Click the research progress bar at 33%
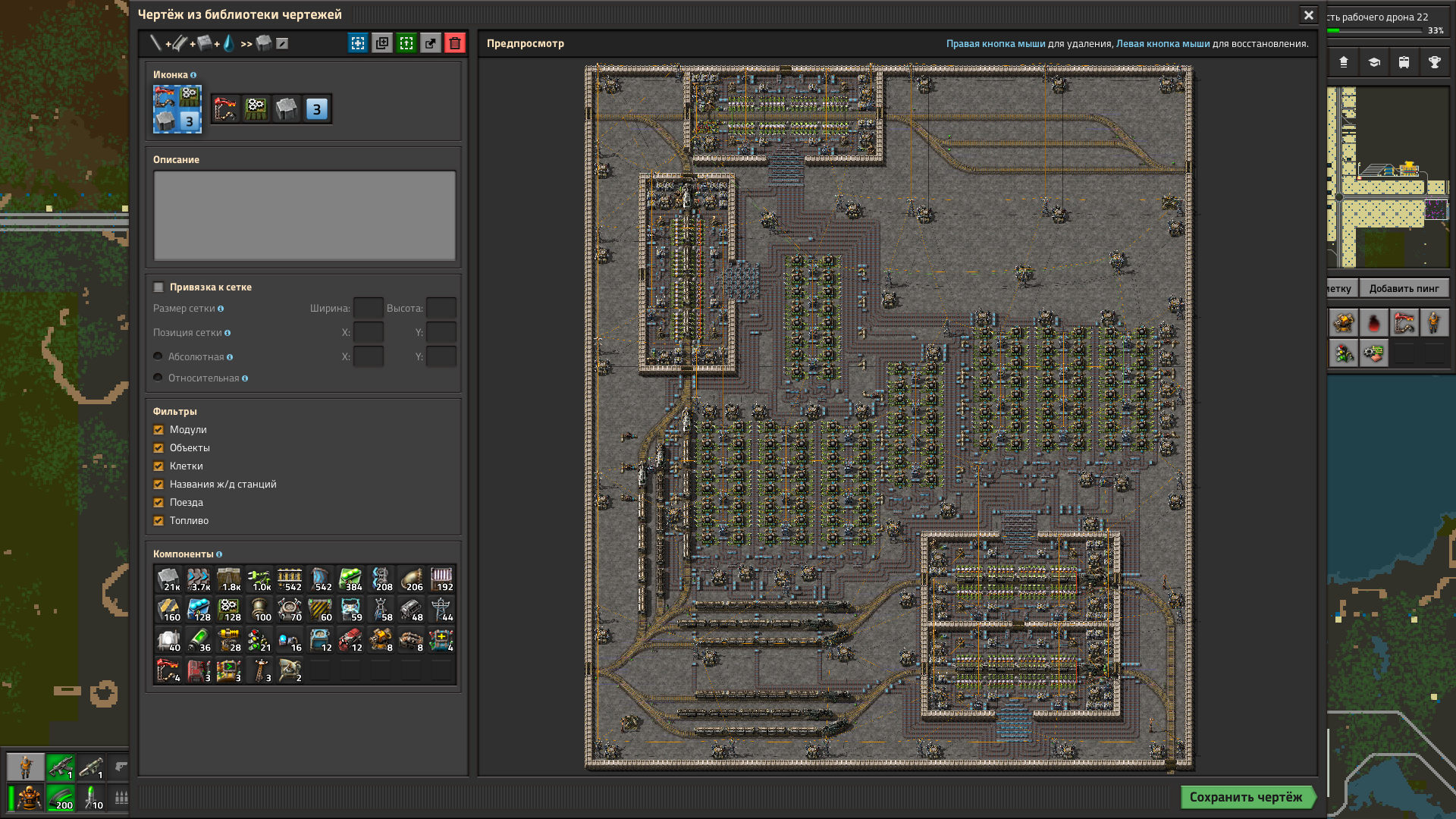 coord(1375,31)
